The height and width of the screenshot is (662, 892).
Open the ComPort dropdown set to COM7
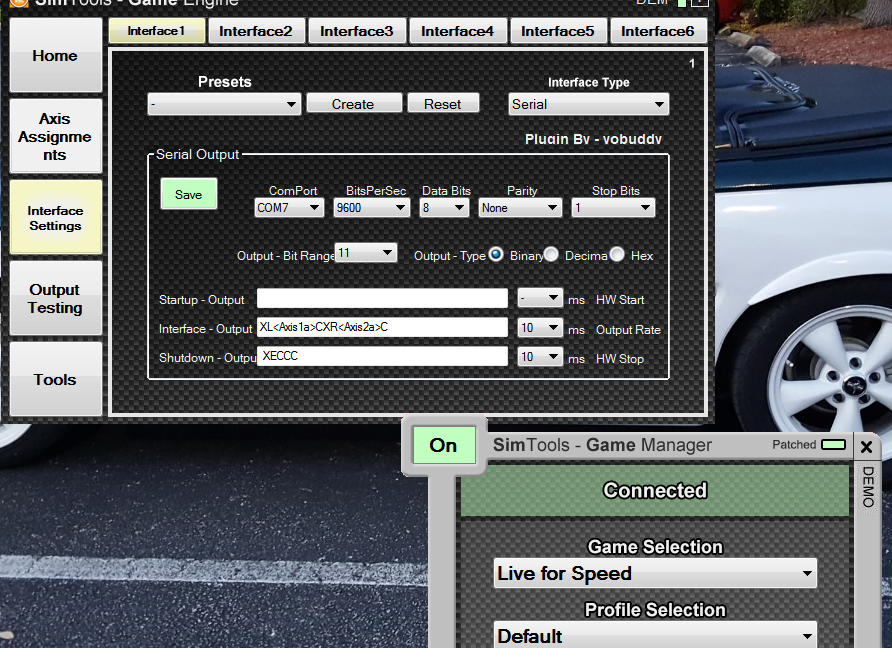(x=289, y=208)
